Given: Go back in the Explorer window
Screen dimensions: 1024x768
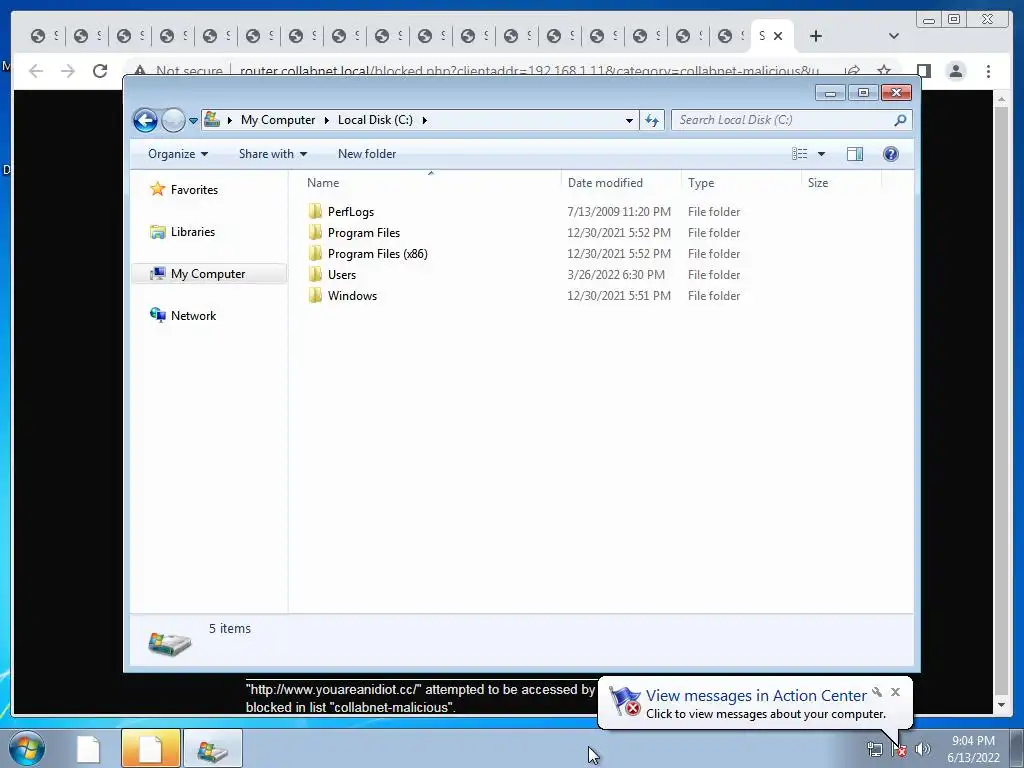Looking at the screenshot, I should coord(146,120).
